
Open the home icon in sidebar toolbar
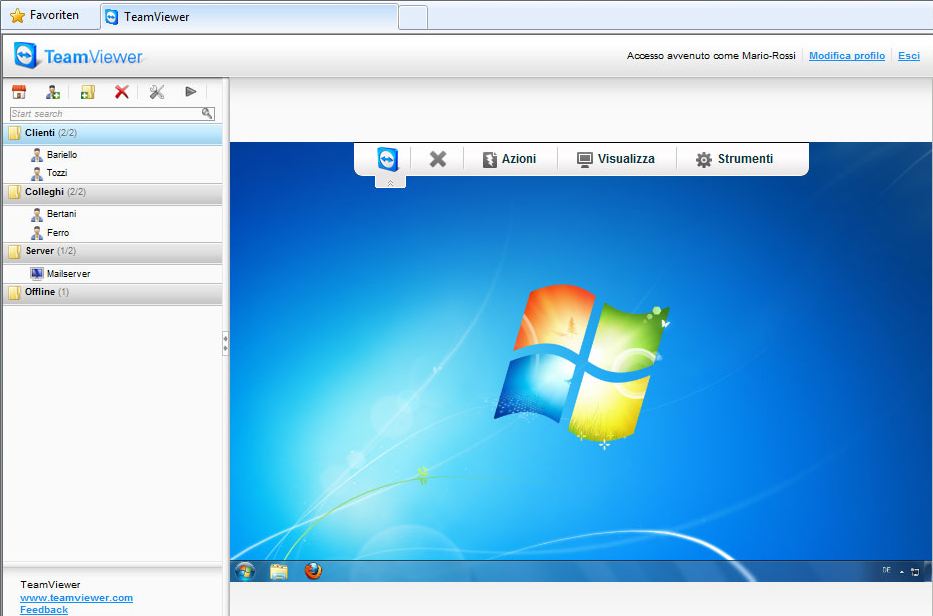tap(19, 92)
